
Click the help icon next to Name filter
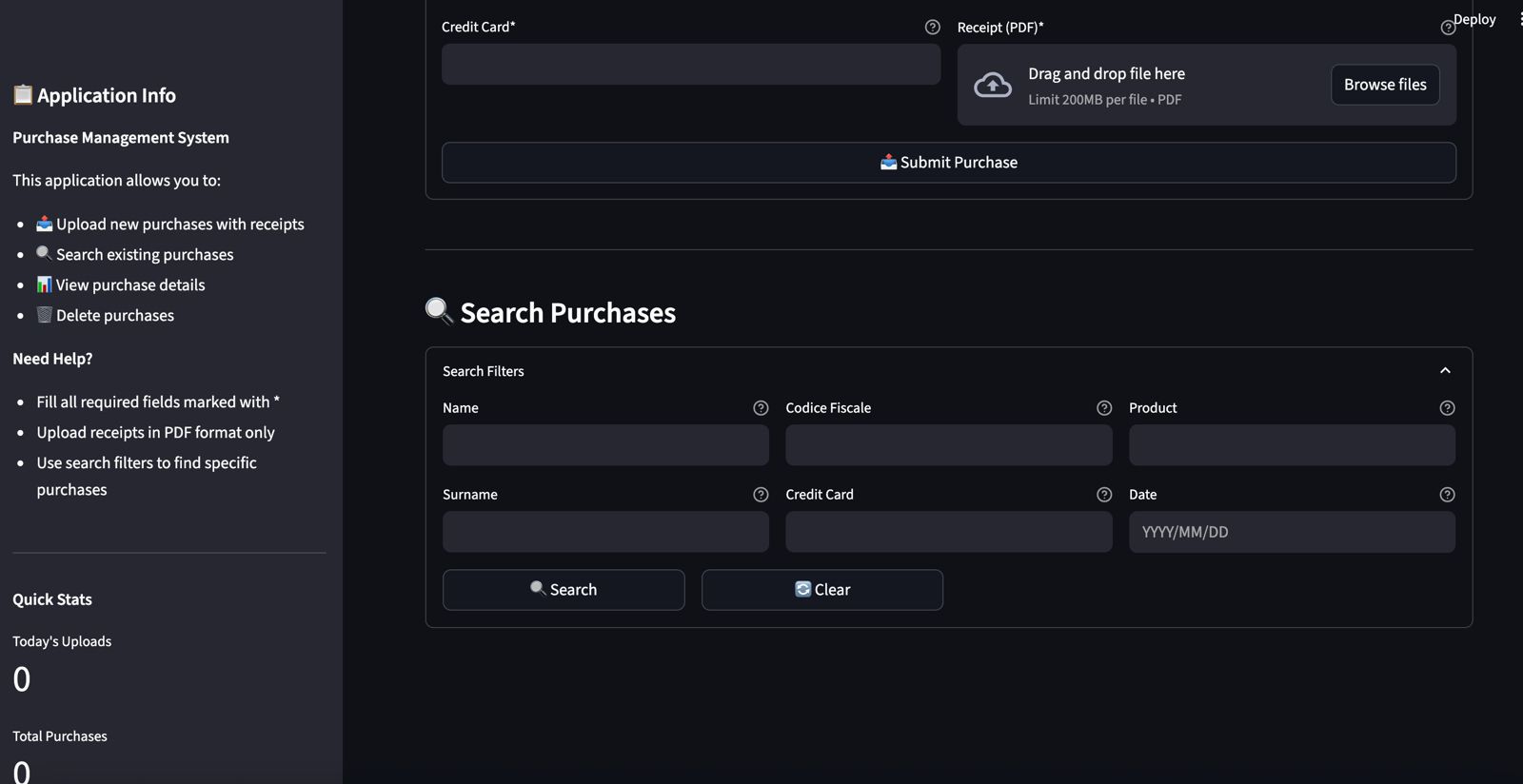[x=761, y=408]
